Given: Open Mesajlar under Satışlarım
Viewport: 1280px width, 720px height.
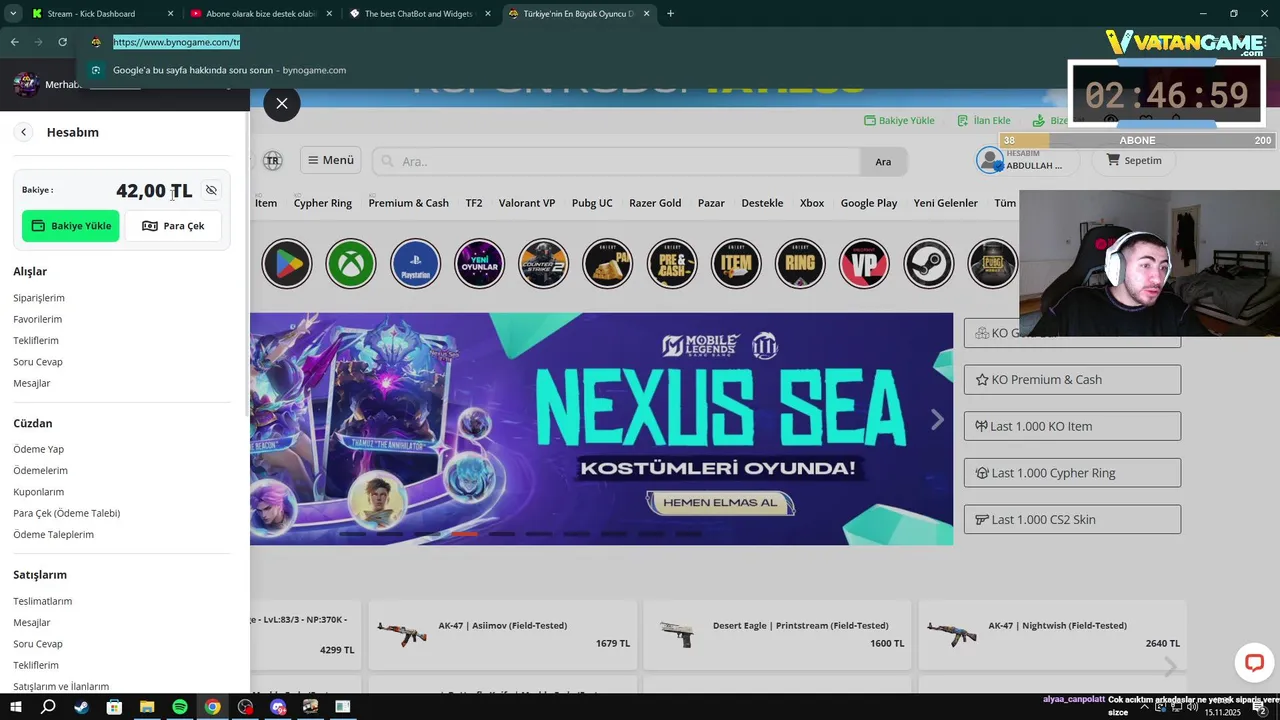Looking at the screenshot, I should click(32, 622).
